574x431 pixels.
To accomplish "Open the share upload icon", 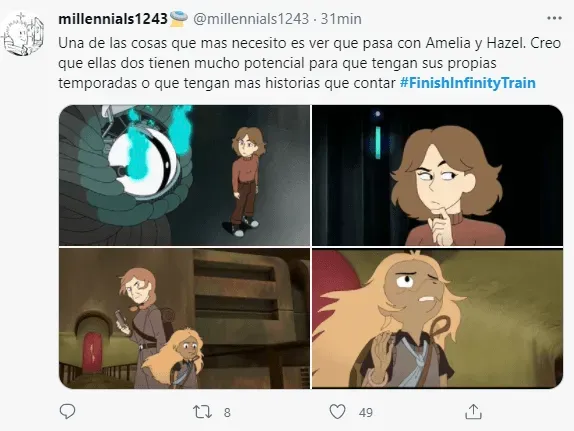I will click(473, 412).
